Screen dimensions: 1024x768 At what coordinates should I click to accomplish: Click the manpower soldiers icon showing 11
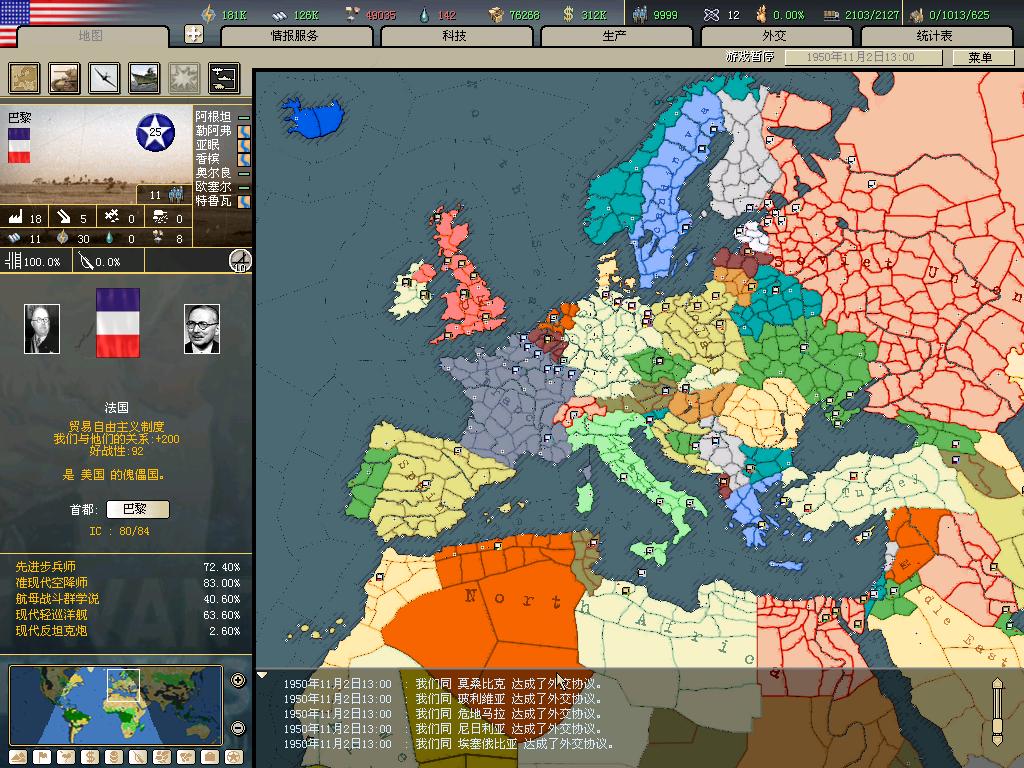[175, 194]
